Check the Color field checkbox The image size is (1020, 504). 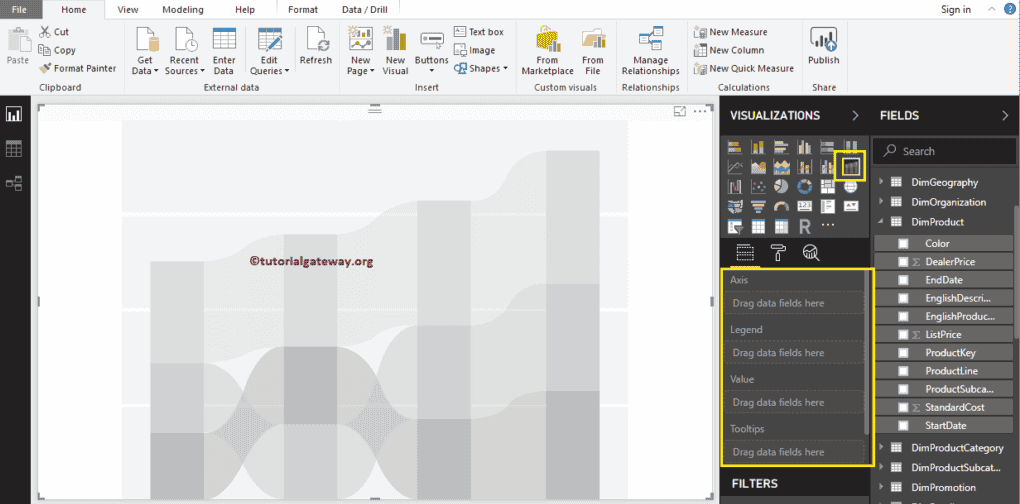pyautogui.click(x=903, y=243)
